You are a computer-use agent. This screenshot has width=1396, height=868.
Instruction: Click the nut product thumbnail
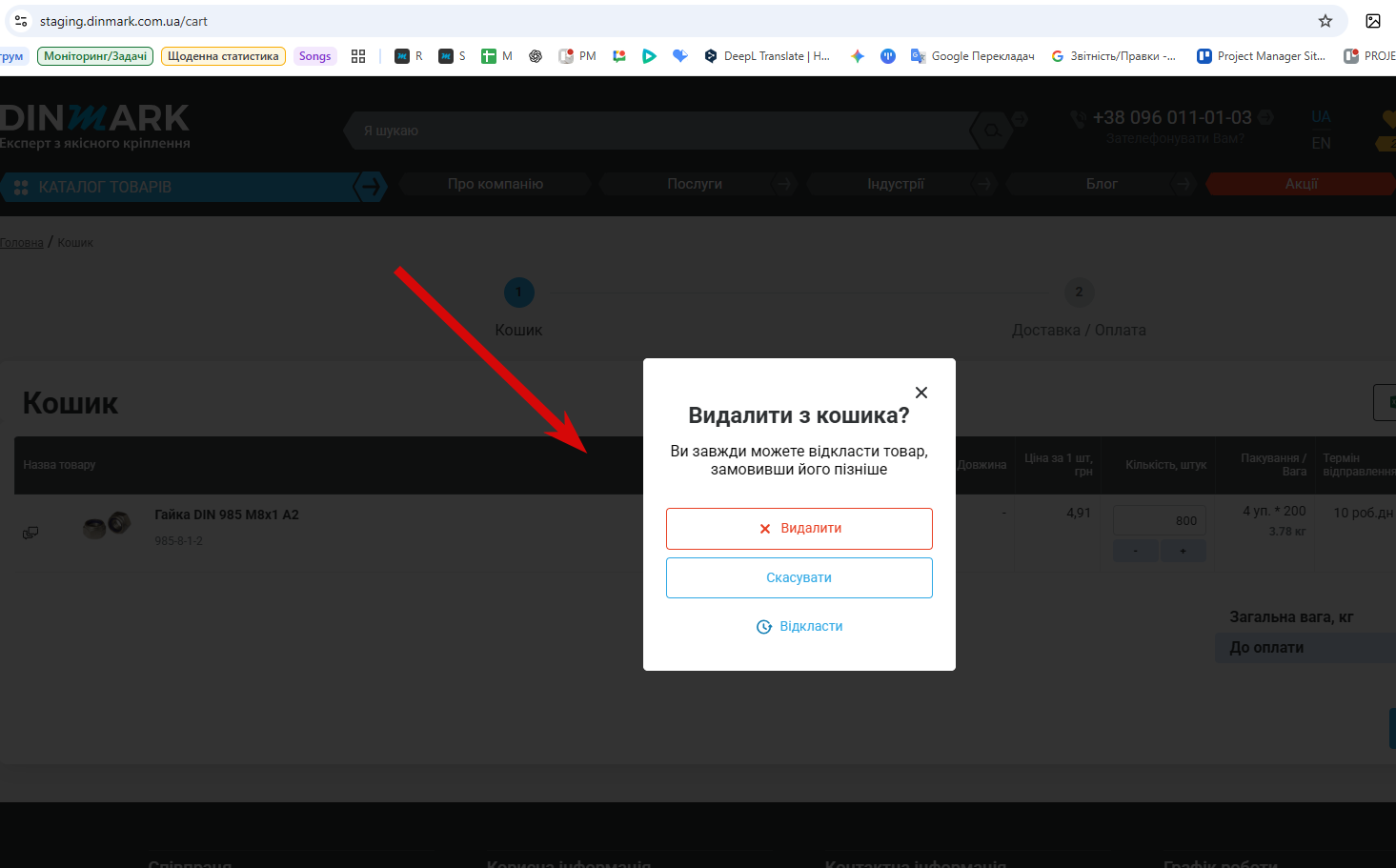point(107,524)
